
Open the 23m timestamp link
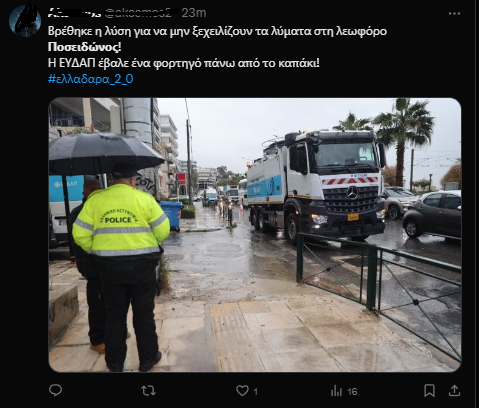pos(194,13)
